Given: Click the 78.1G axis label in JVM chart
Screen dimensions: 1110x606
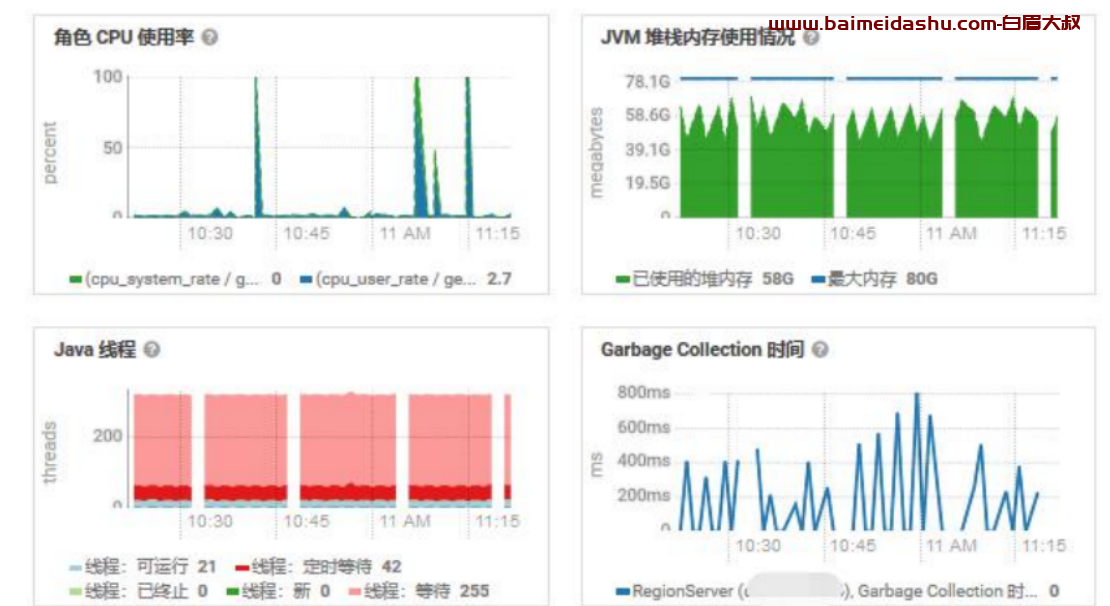Looking at the screenshot, I should click(x=647, y=82).
